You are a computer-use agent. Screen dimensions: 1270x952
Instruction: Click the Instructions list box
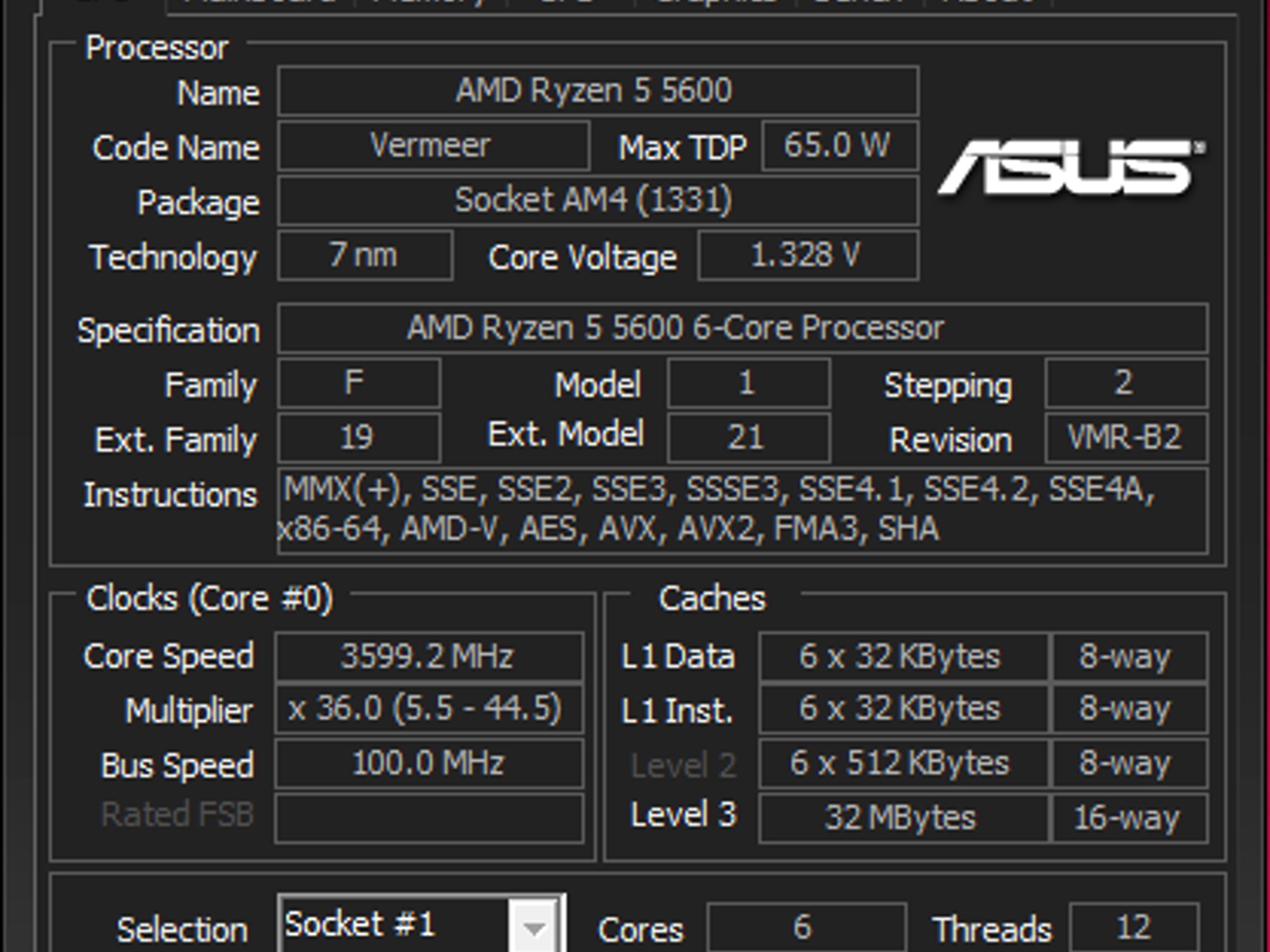742,511
